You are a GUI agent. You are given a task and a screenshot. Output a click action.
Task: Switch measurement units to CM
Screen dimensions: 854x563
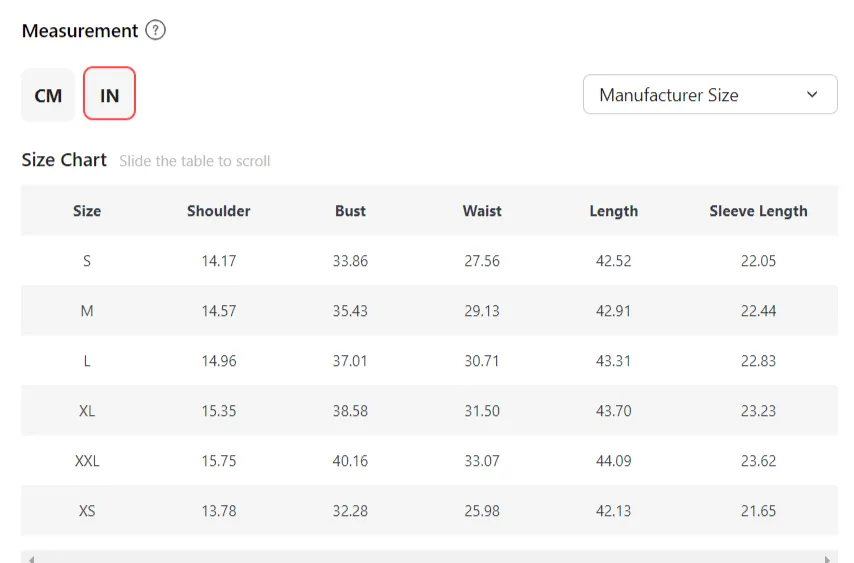coord(48,95)
